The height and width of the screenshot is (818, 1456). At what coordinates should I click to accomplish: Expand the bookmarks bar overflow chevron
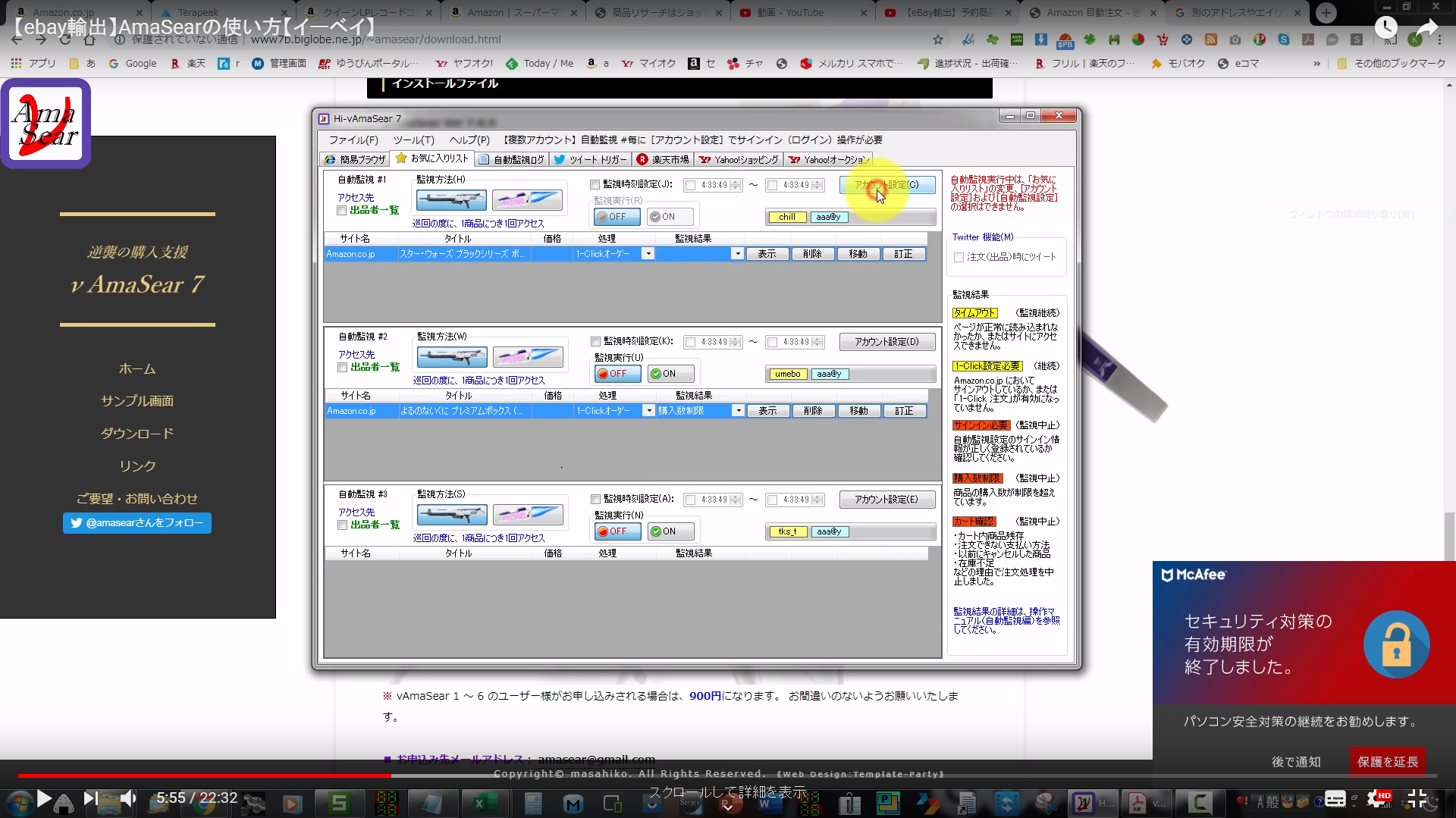click(x=1316, y=64)
